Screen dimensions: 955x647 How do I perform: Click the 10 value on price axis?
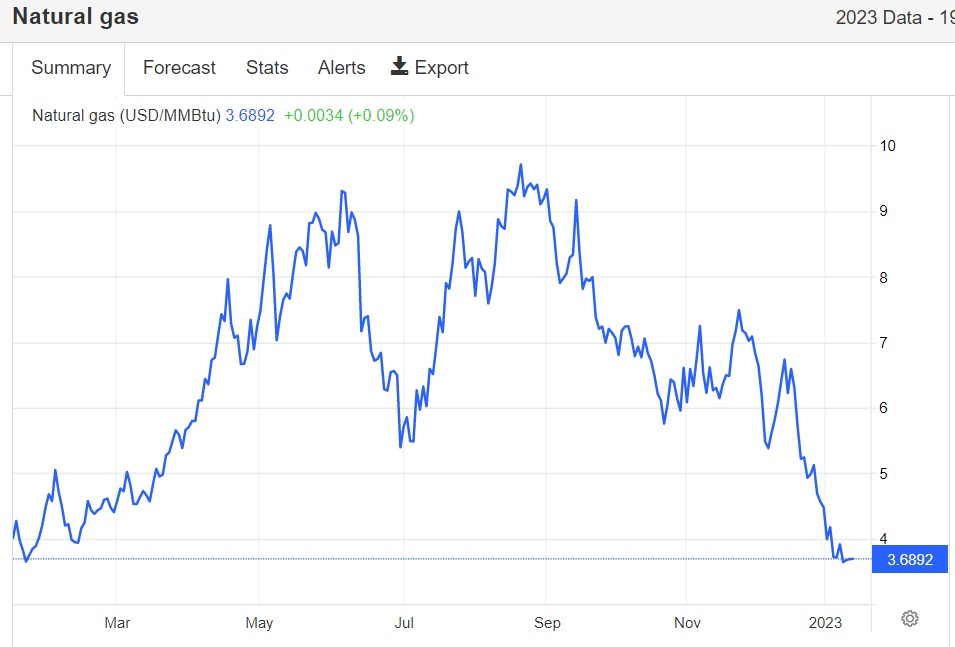[x=887, y=146]
